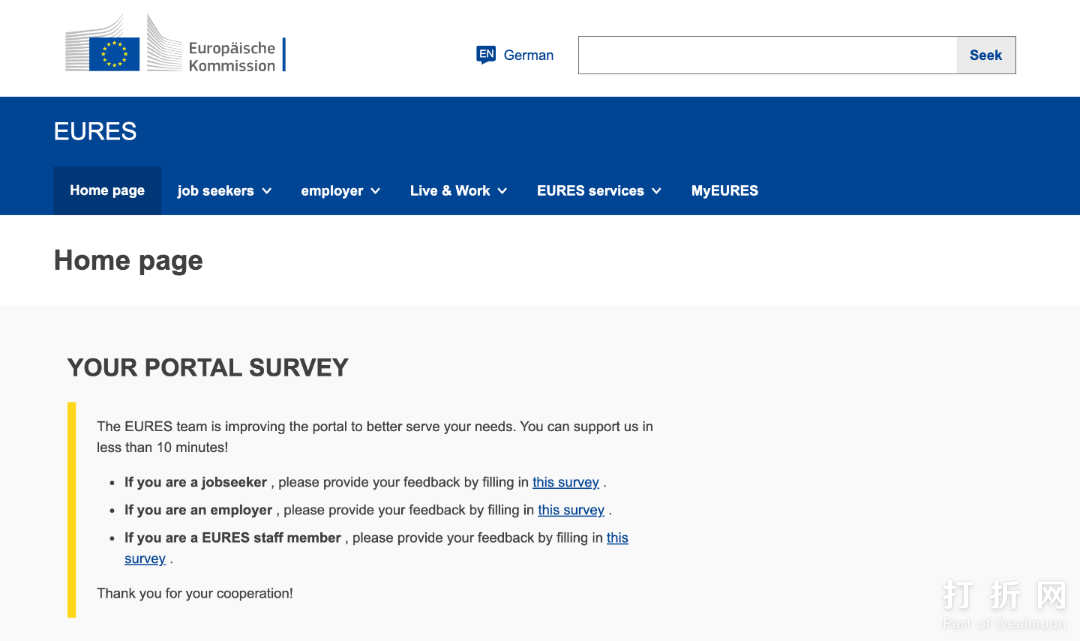1080x641 pixels.
Task: Open the jobseeker feedback survey link
Action: [x=565, y=482]
